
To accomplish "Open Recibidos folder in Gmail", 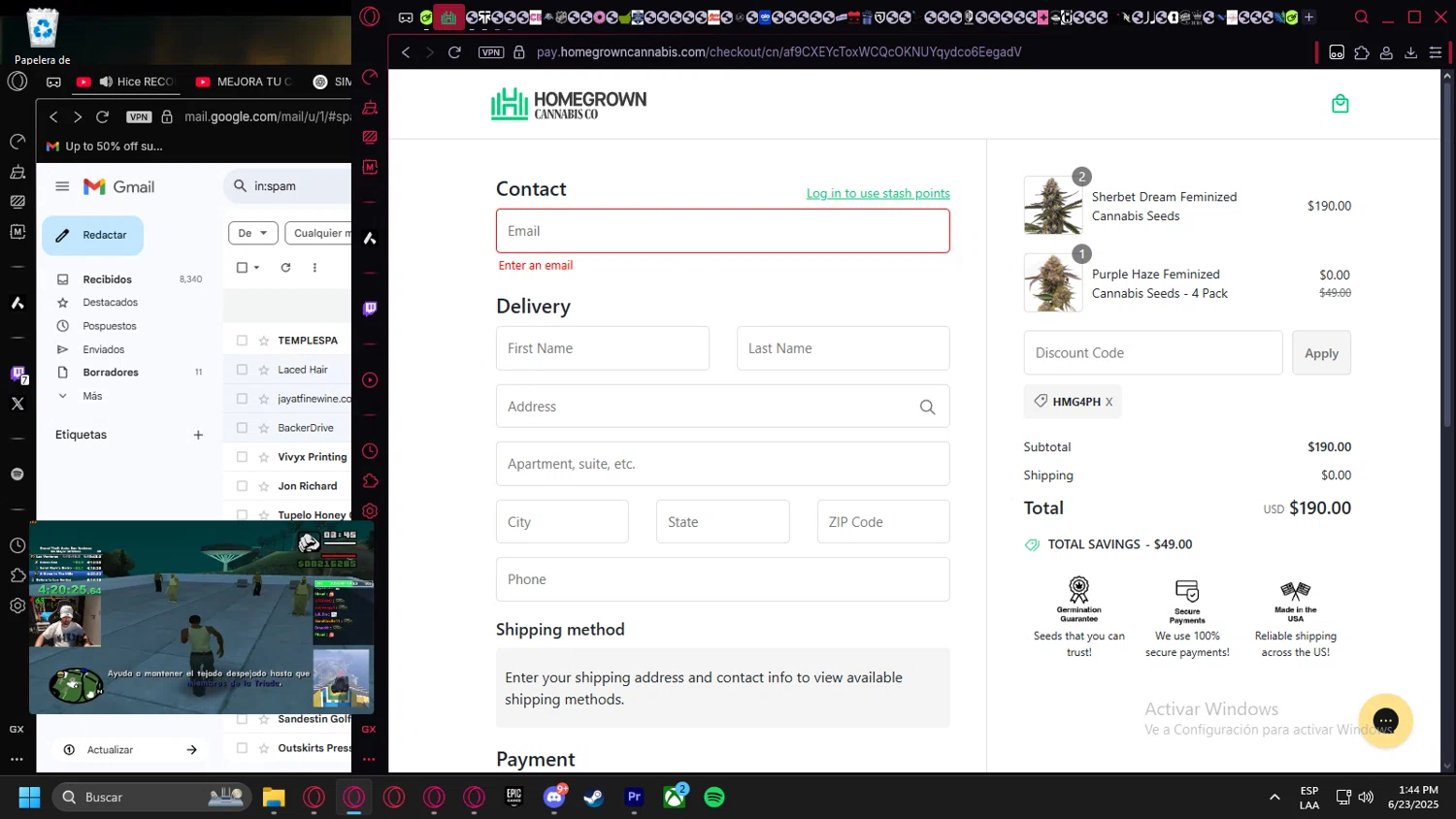I will point(107,279).
